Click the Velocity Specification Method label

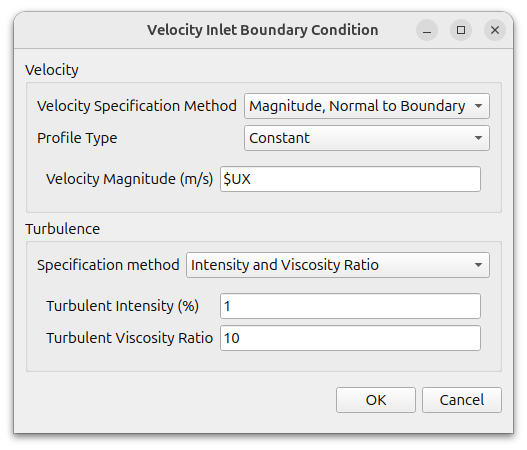point(137,106)
